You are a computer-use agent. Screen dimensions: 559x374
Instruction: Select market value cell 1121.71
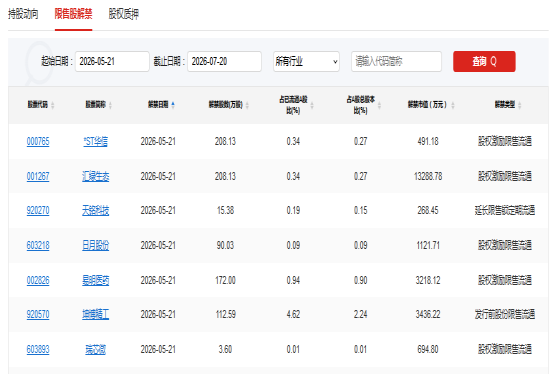coord(428,245)
